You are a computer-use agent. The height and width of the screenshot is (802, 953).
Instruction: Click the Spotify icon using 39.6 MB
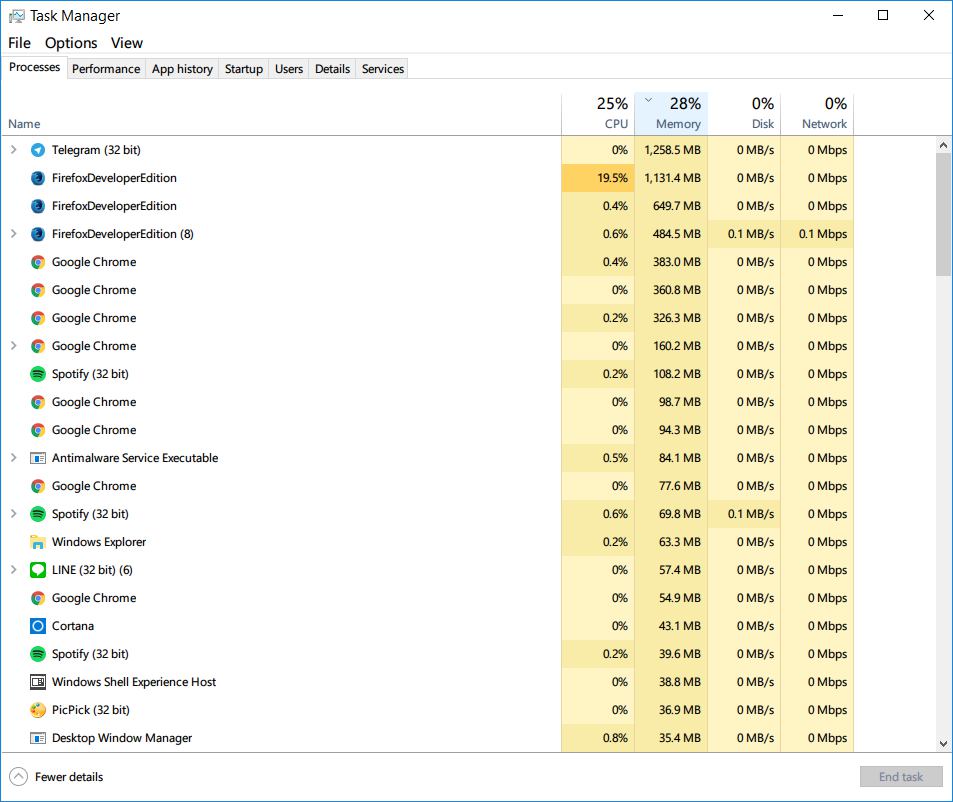click(x=38, y=654)
